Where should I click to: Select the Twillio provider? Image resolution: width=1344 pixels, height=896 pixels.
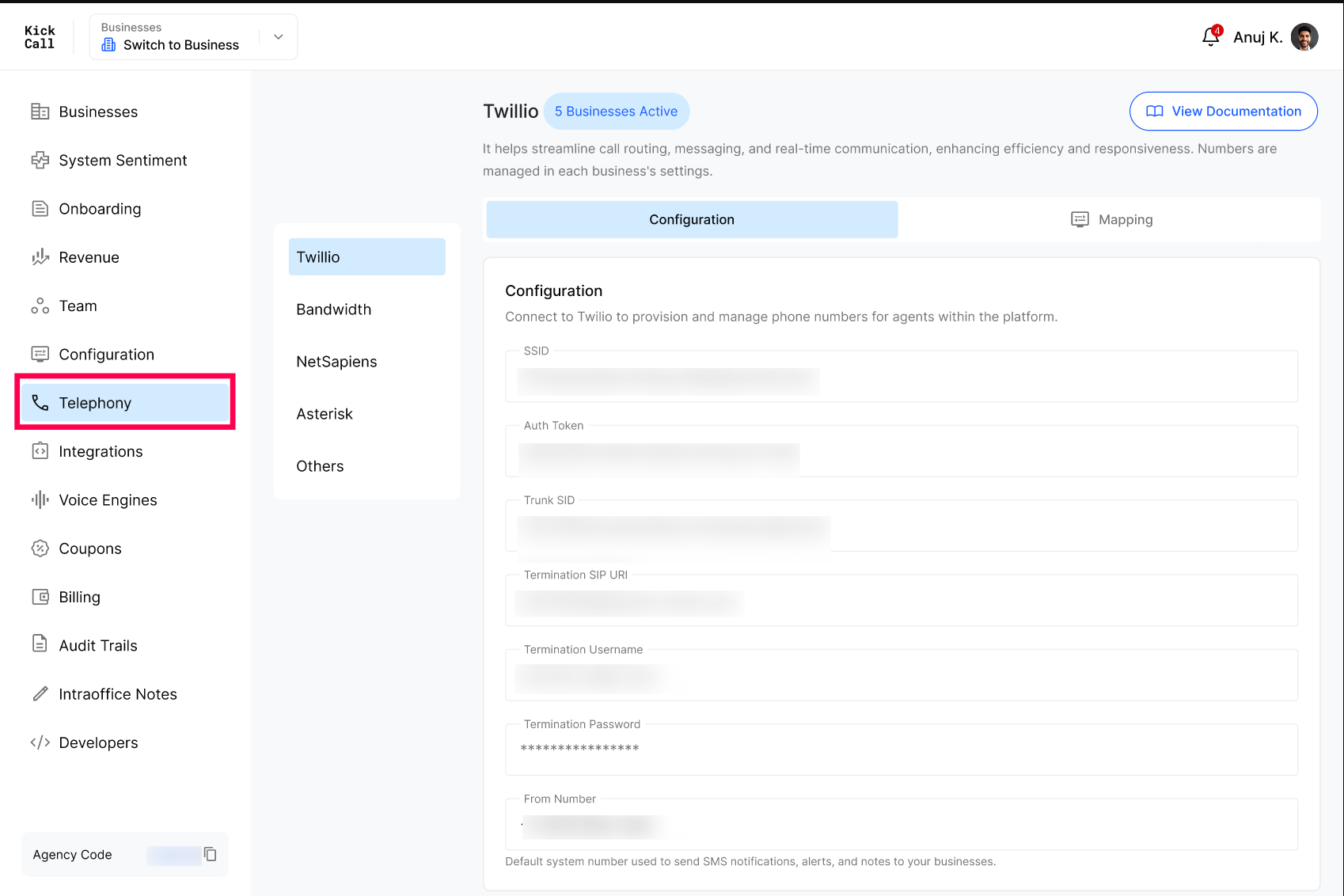(366, 256)
